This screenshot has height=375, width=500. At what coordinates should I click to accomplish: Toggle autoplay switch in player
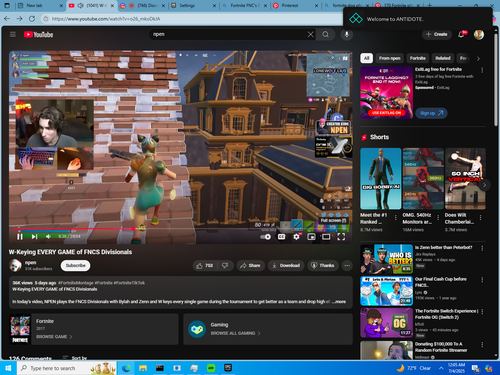(x=265, y=237)
